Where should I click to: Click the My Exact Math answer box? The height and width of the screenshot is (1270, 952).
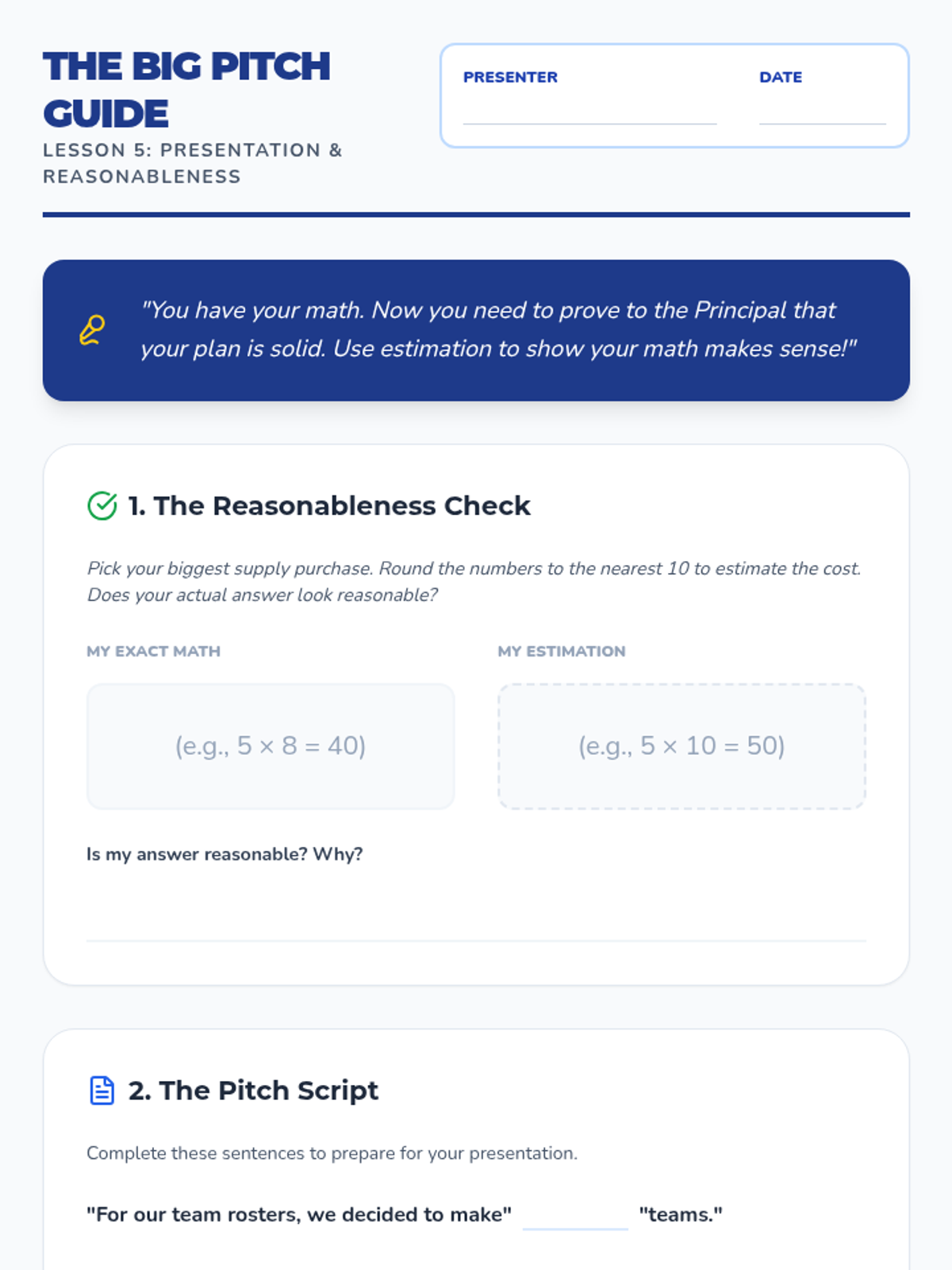coord(271,746)
